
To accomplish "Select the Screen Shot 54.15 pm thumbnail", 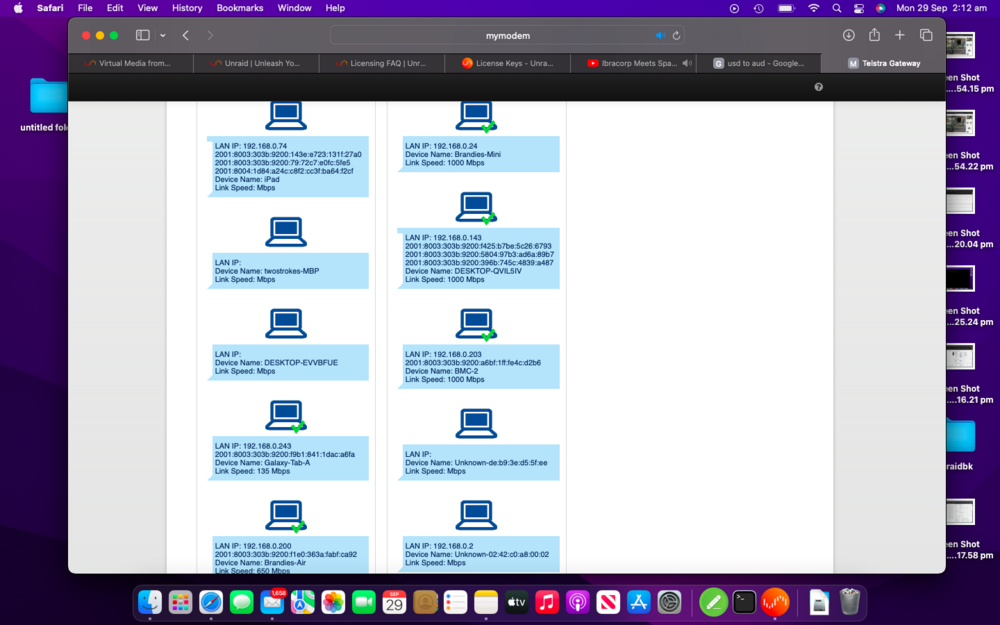I will point(960,46).
